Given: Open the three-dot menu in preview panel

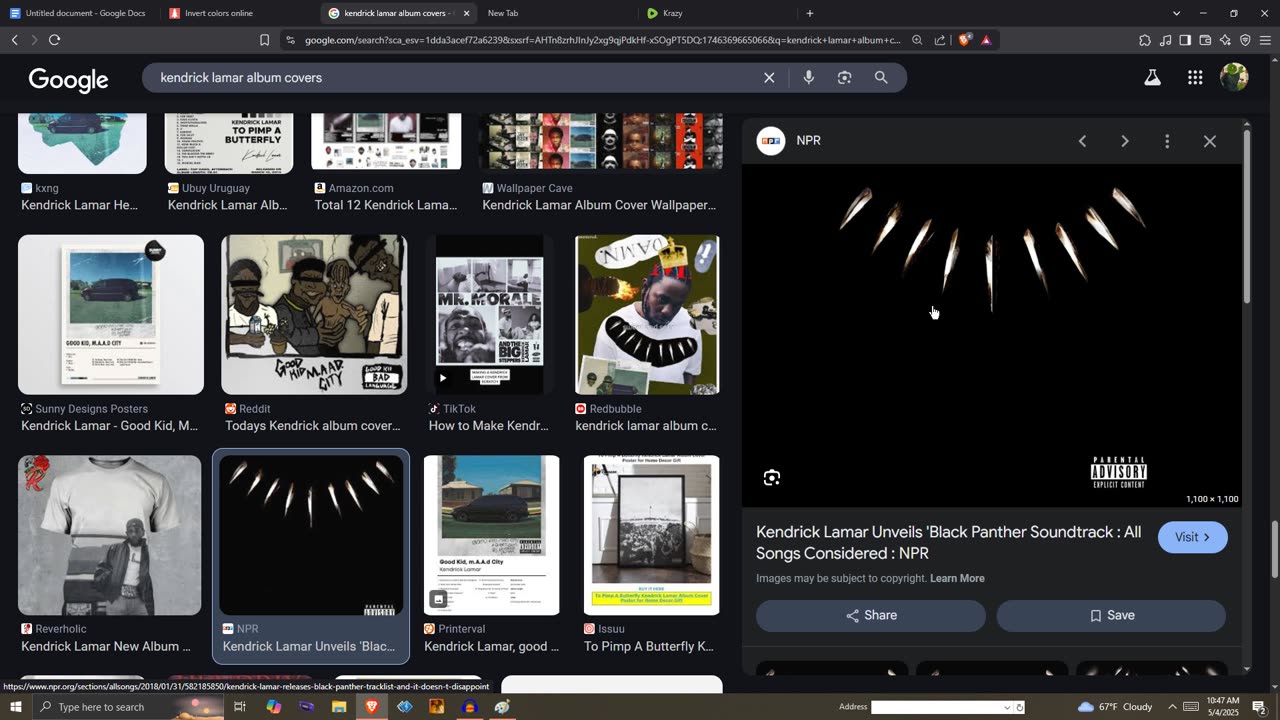Looking at the screenshot, I should coord(1167,141).
